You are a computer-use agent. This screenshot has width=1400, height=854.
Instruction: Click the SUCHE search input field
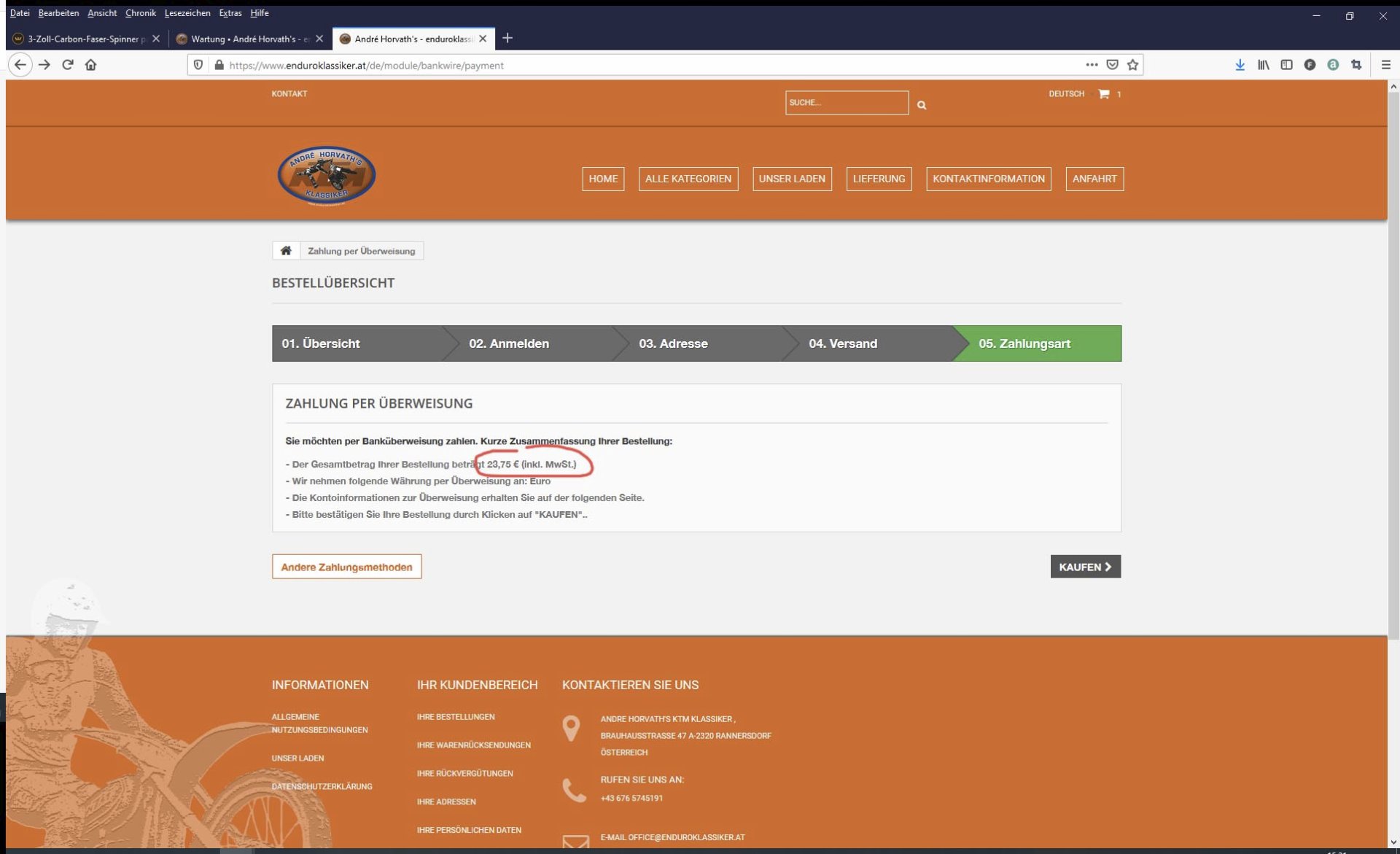[846, 103]
